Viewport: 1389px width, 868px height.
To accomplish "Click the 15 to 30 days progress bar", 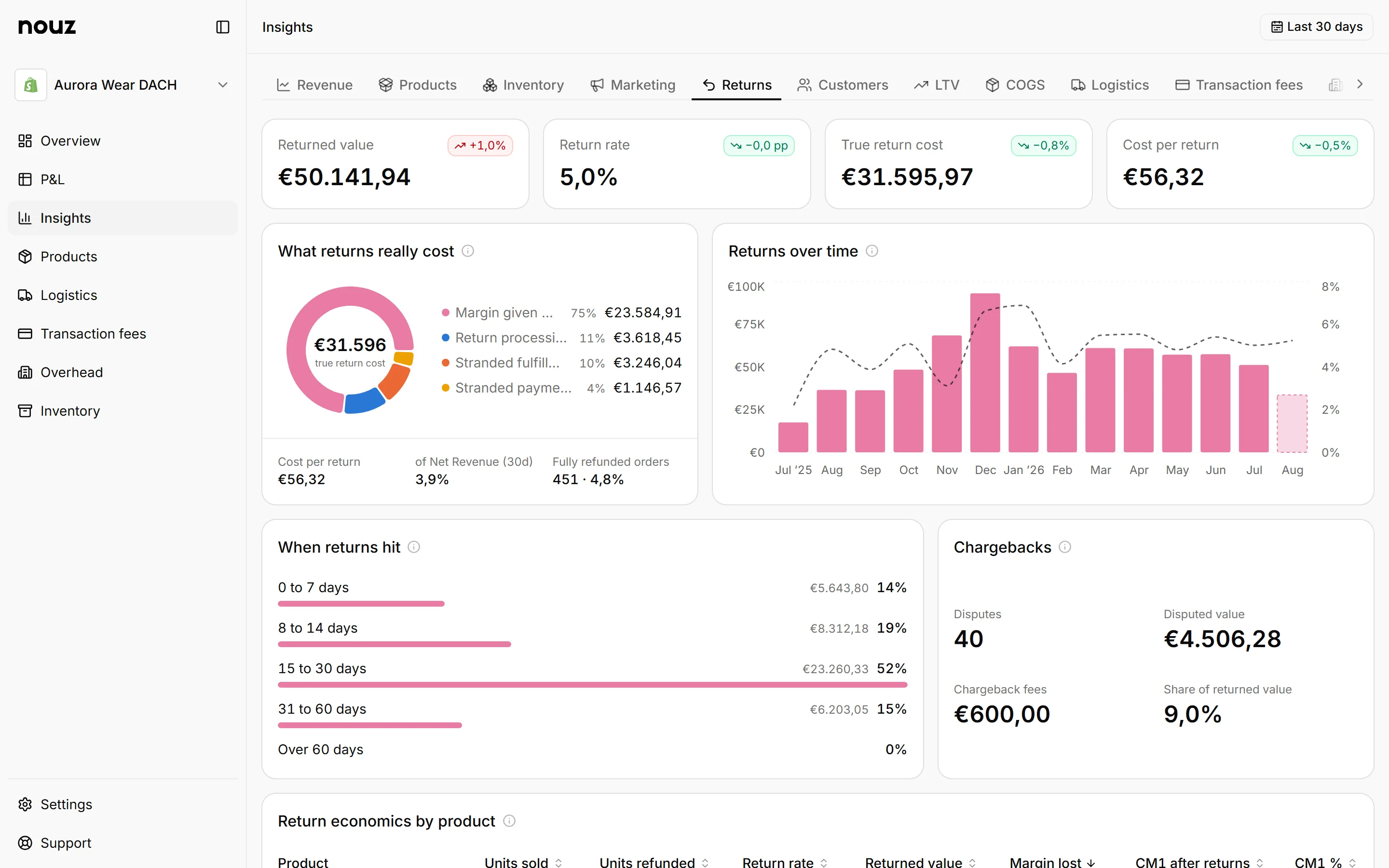I will [592, 685].
